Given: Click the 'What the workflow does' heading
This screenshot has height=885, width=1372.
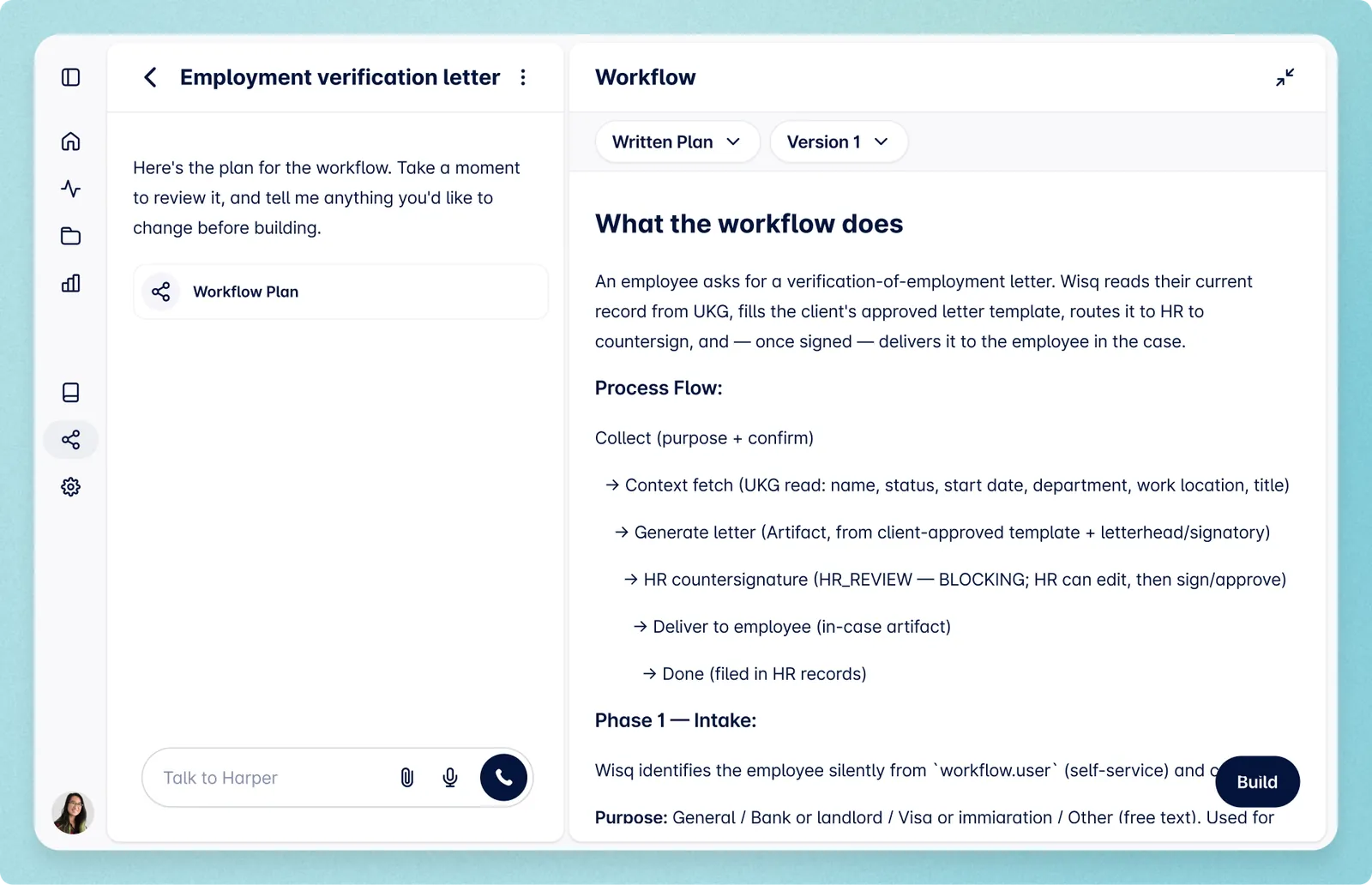Looking at the screenshot, I should 749,224.
